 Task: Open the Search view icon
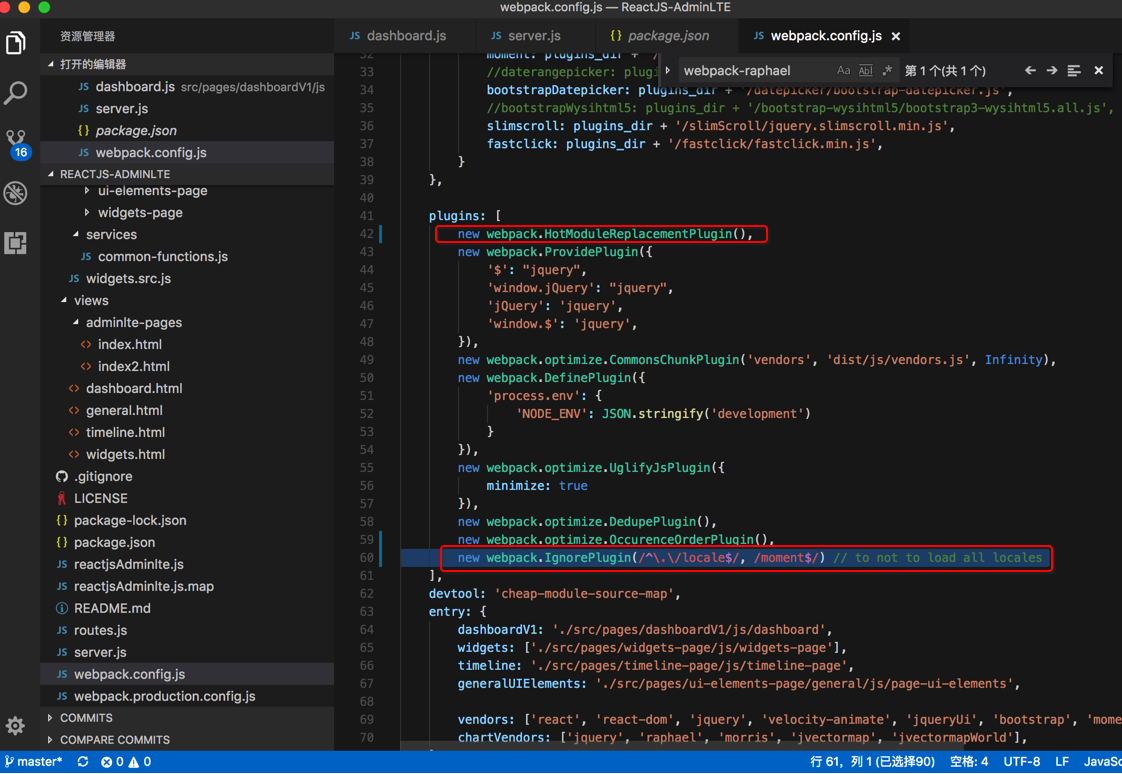(x=16, y=93)
